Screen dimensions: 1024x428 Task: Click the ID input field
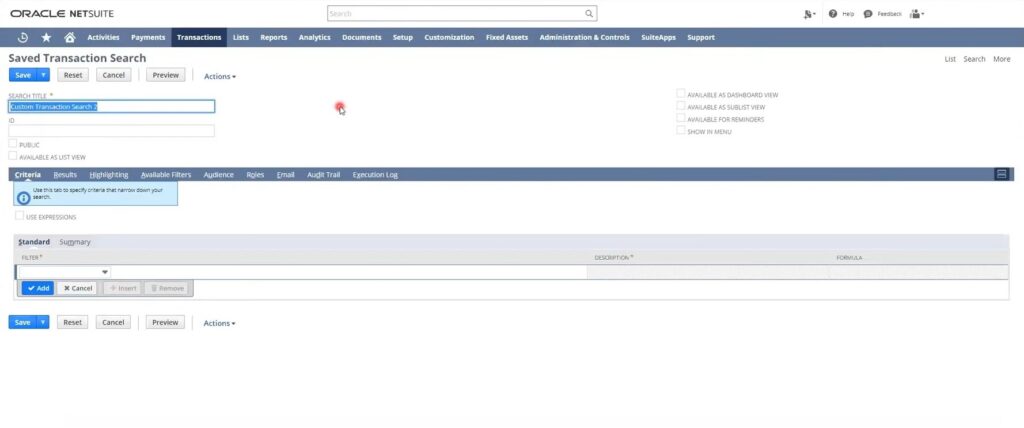[112, 131]
